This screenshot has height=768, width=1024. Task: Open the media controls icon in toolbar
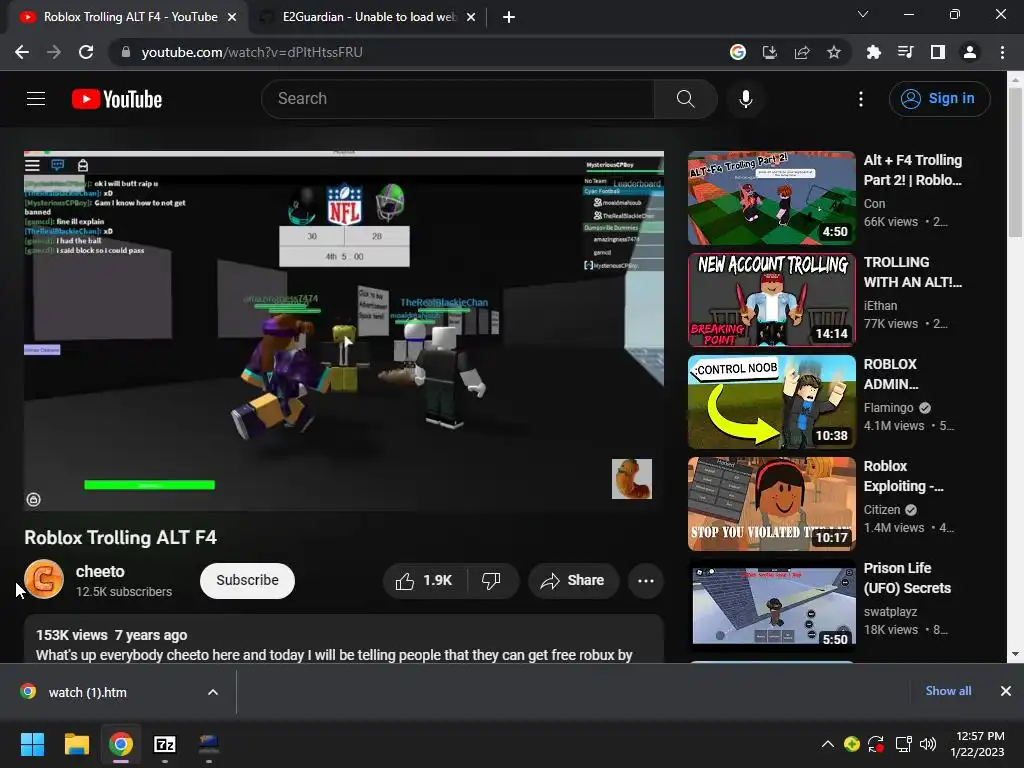[906, 52]
